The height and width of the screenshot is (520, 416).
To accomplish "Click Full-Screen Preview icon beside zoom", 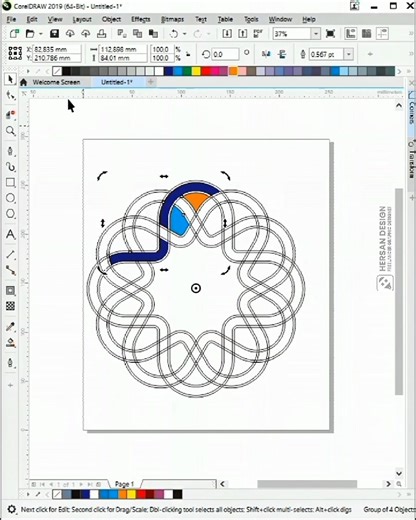I will tap(330, 34).
